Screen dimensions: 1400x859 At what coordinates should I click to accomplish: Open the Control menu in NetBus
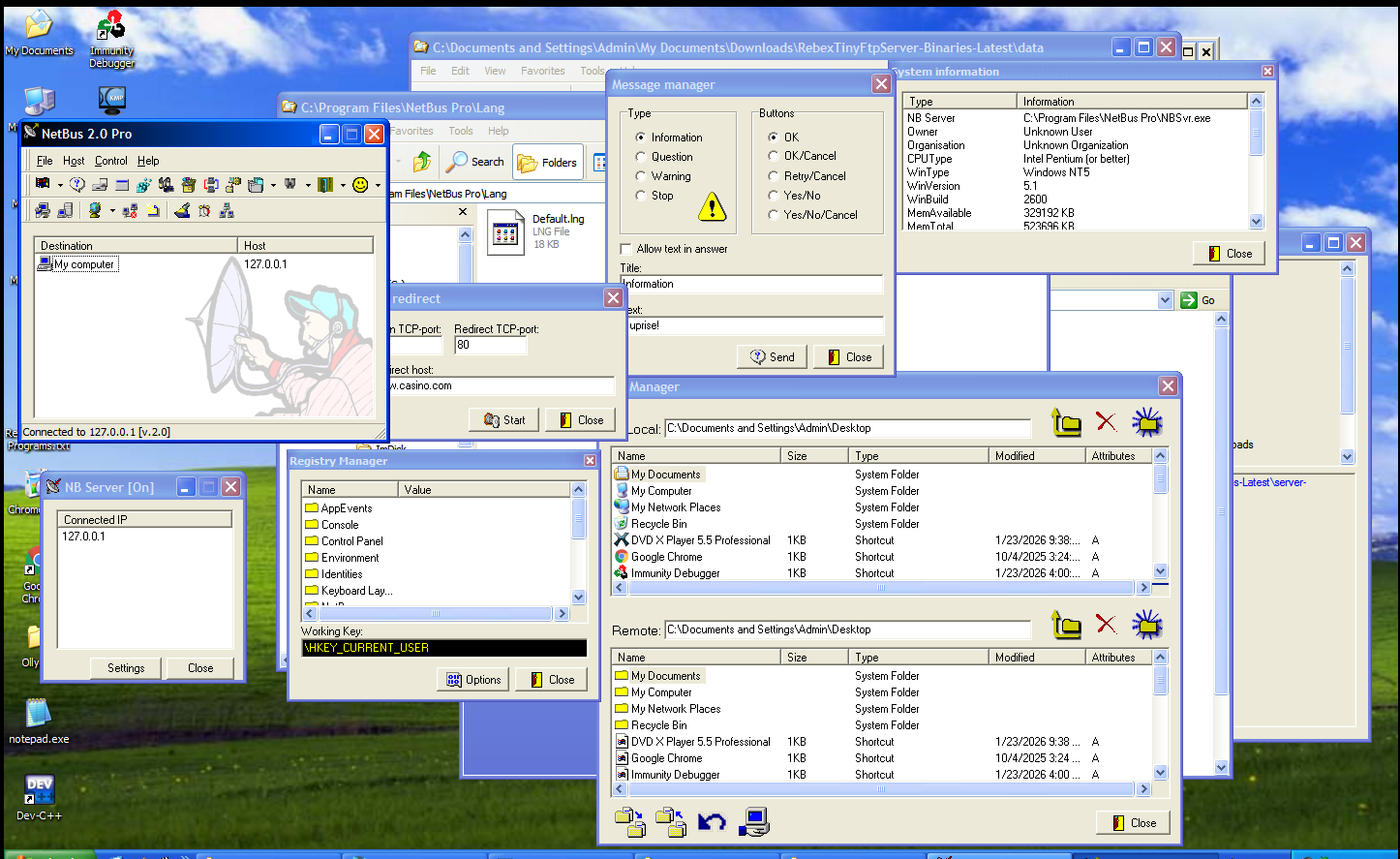coord(111,161)
